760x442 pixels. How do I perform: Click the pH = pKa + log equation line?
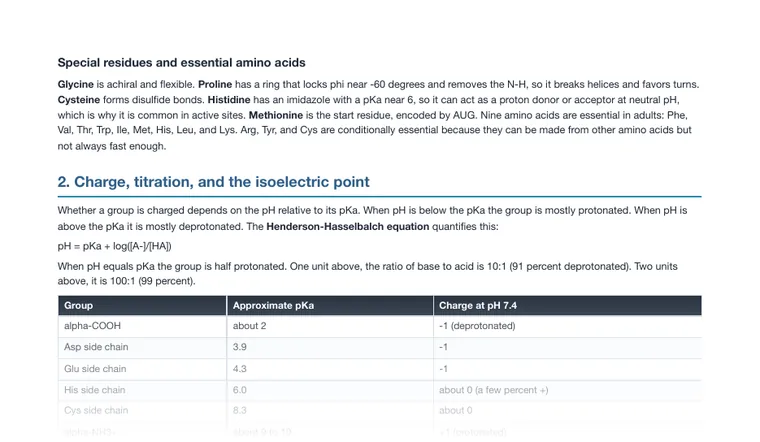[x=114, y=246]
